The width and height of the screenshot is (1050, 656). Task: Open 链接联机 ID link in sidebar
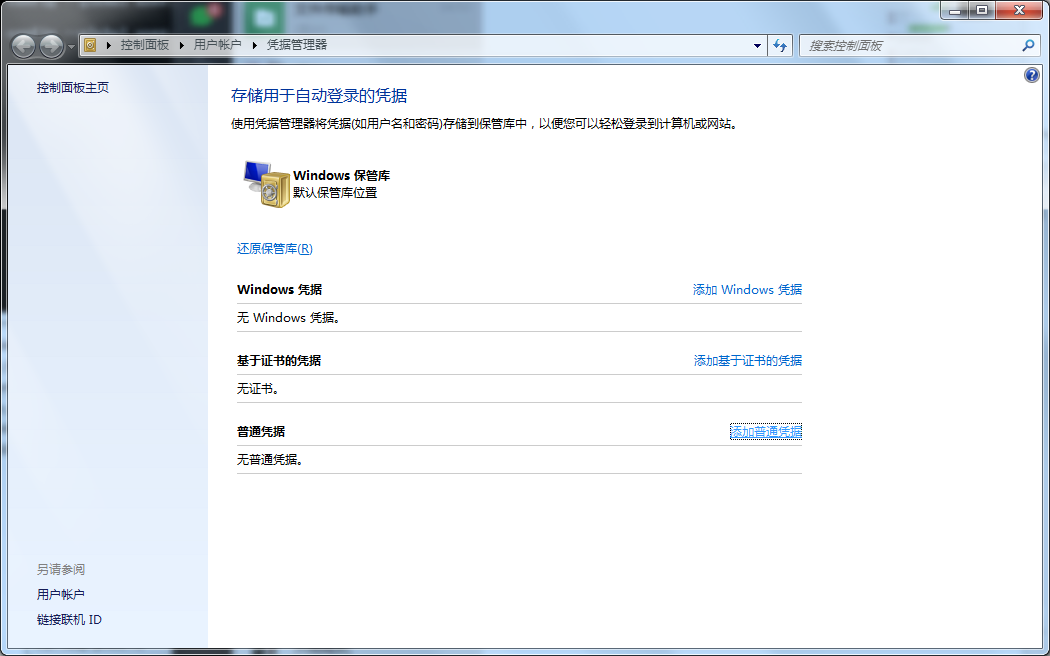tap(70, 620)
